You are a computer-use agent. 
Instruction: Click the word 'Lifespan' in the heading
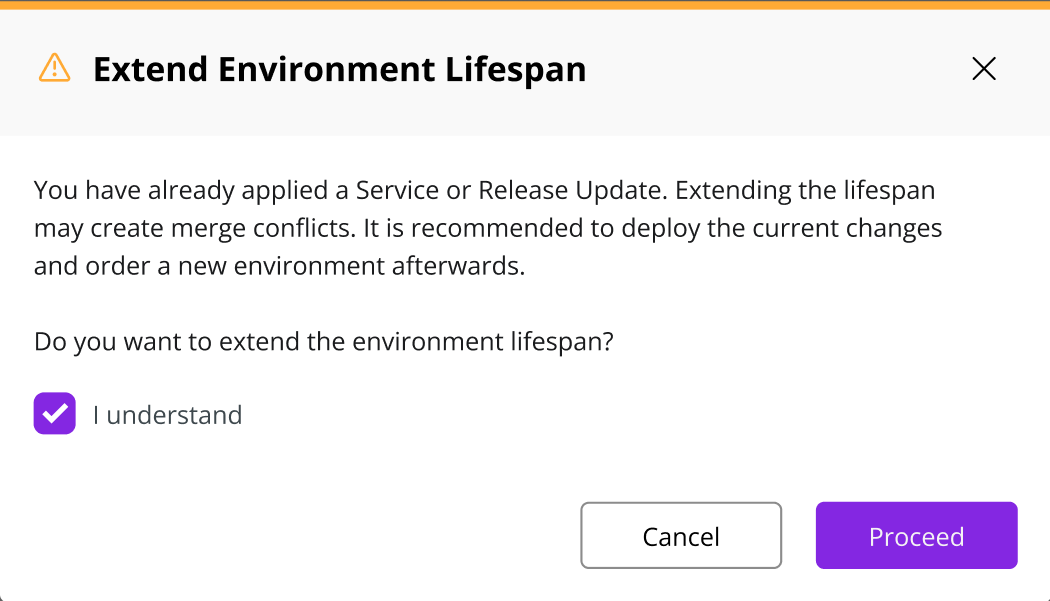[516, 70]
